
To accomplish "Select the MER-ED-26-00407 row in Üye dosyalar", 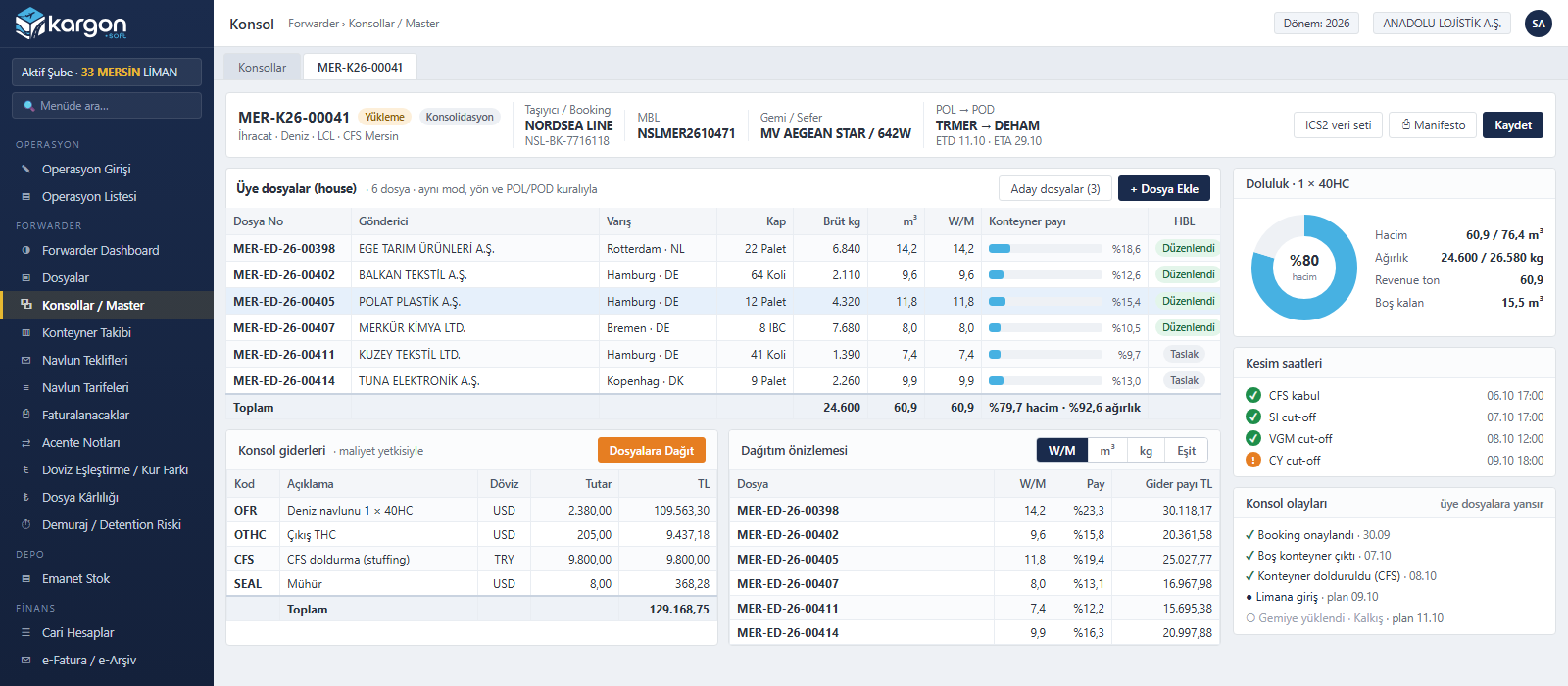I will click(724, 328).
